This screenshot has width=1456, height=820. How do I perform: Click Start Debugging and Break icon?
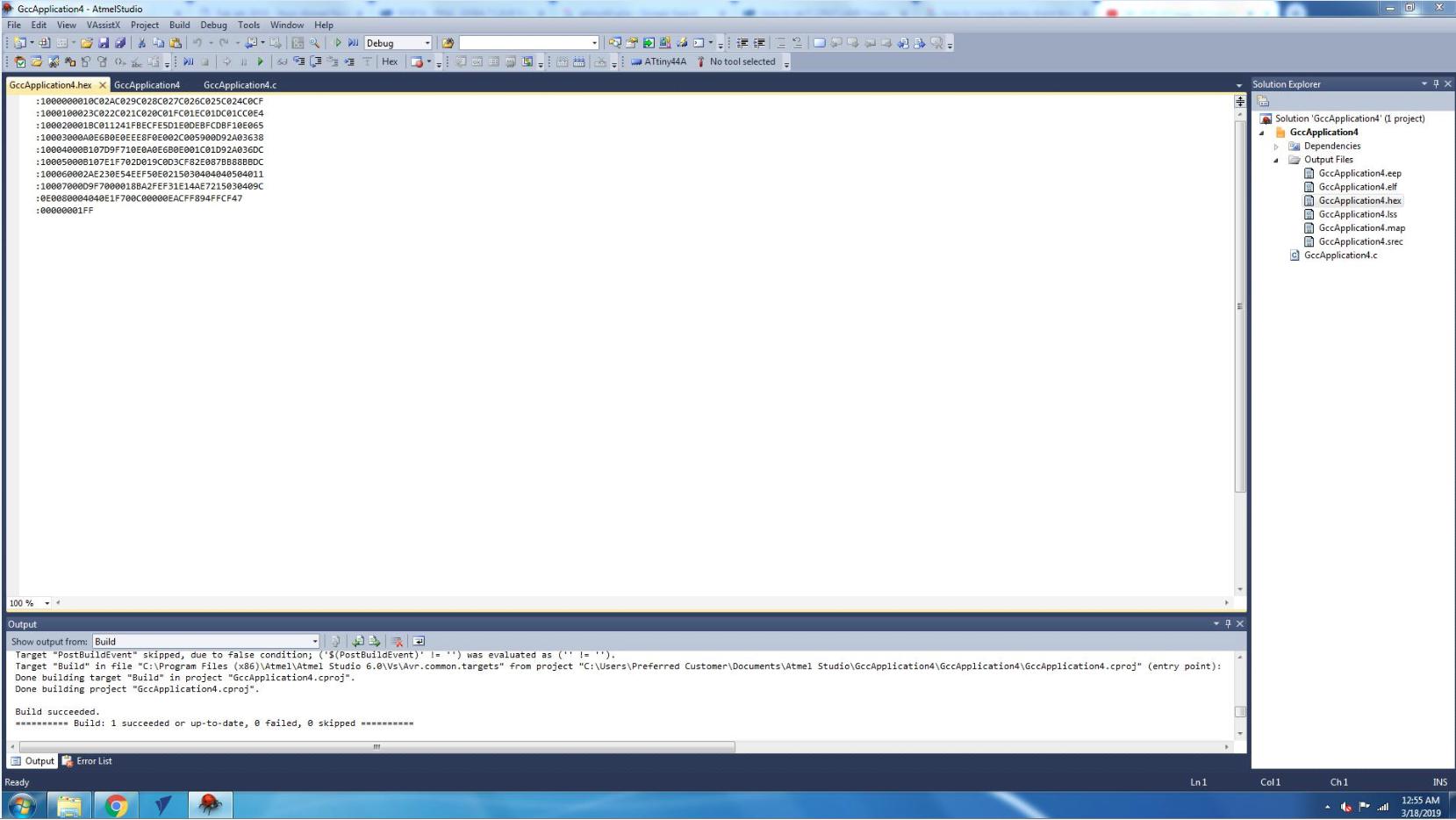pyautogui.click(x=353, y=43)
